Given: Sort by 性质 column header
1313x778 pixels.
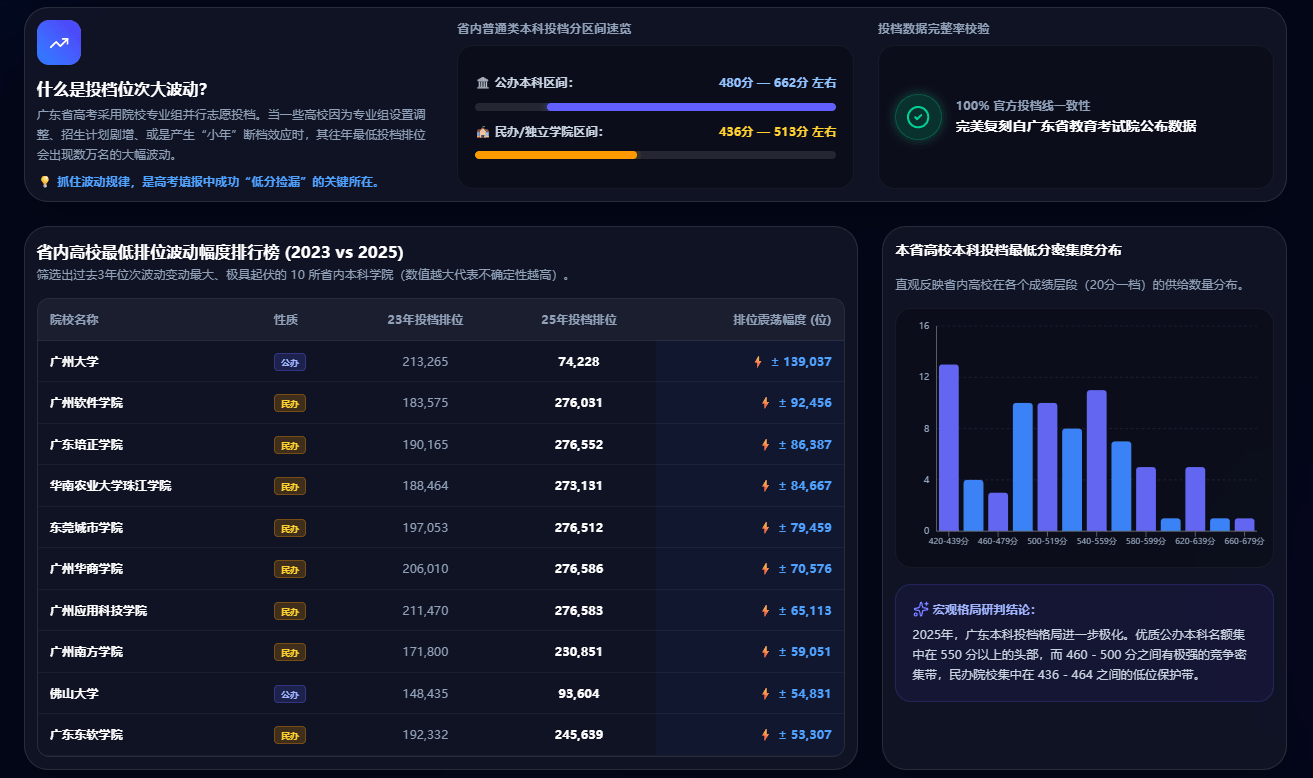Looking at the screenshot, I should pos(286,320).
